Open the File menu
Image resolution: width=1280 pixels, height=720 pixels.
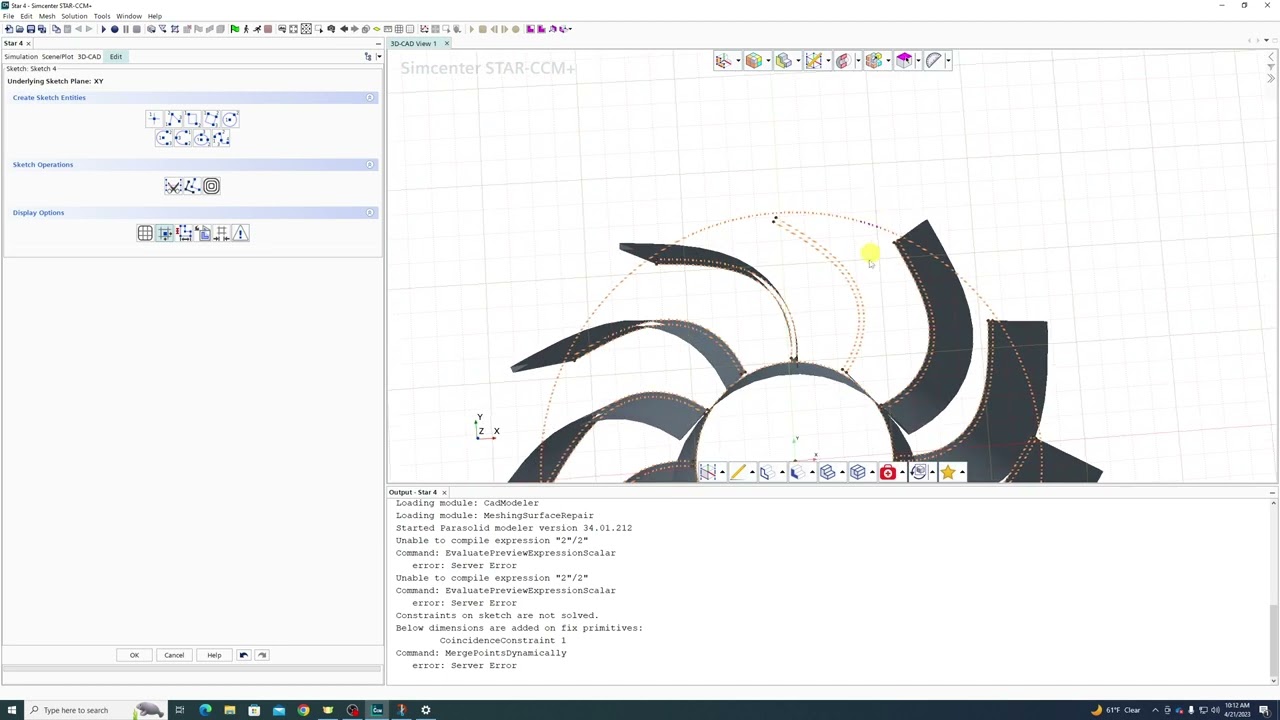pyautogui.click(x=8, y=16)
